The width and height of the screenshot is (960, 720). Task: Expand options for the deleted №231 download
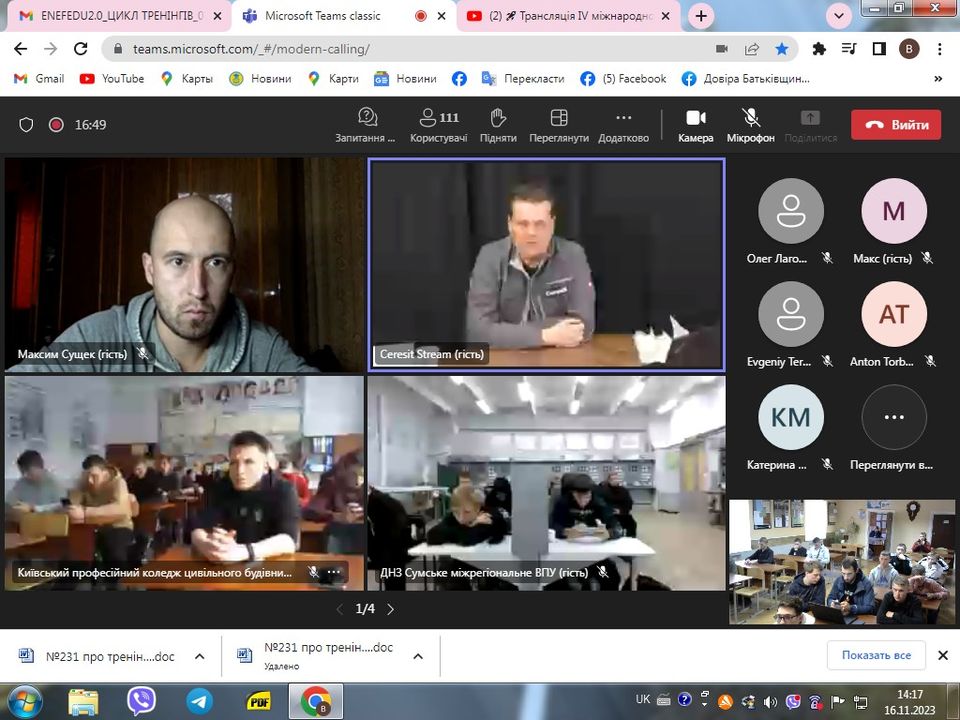418,656
